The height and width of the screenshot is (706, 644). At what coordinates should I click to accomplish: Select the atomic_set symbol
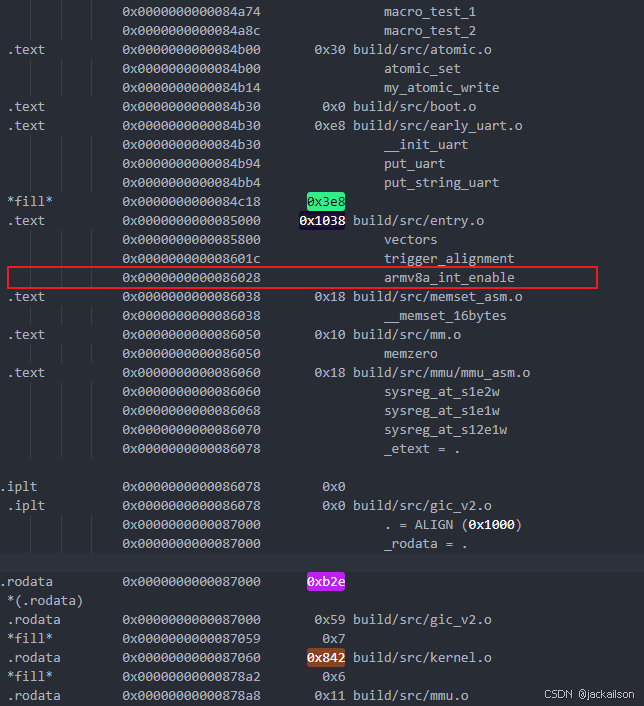coord(422,68)
